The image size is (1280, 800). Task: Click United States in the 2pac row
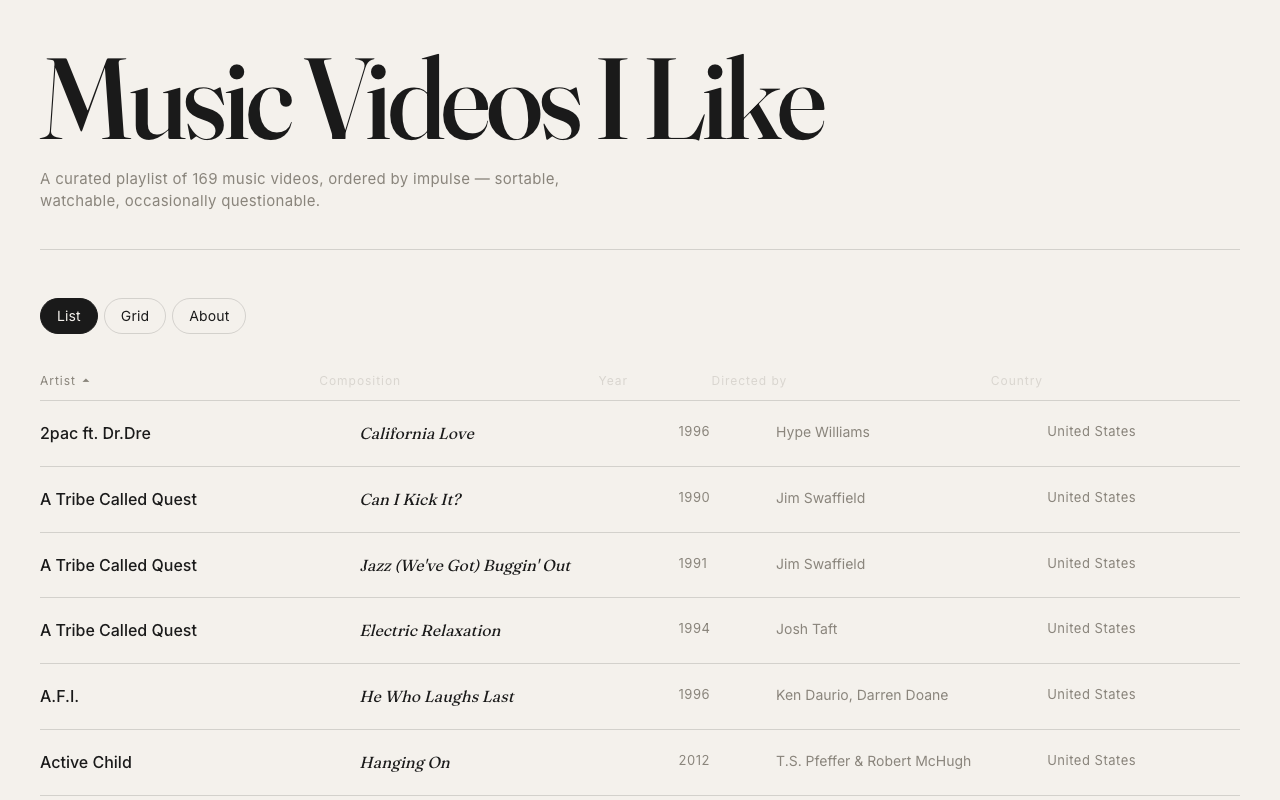[1091, 431]
